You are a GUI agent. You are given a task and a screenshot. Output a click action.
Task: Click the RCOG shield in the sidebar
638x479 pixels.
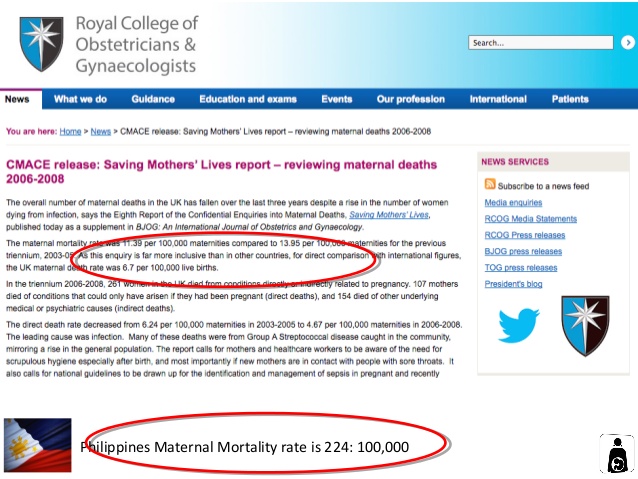point(585,326)
